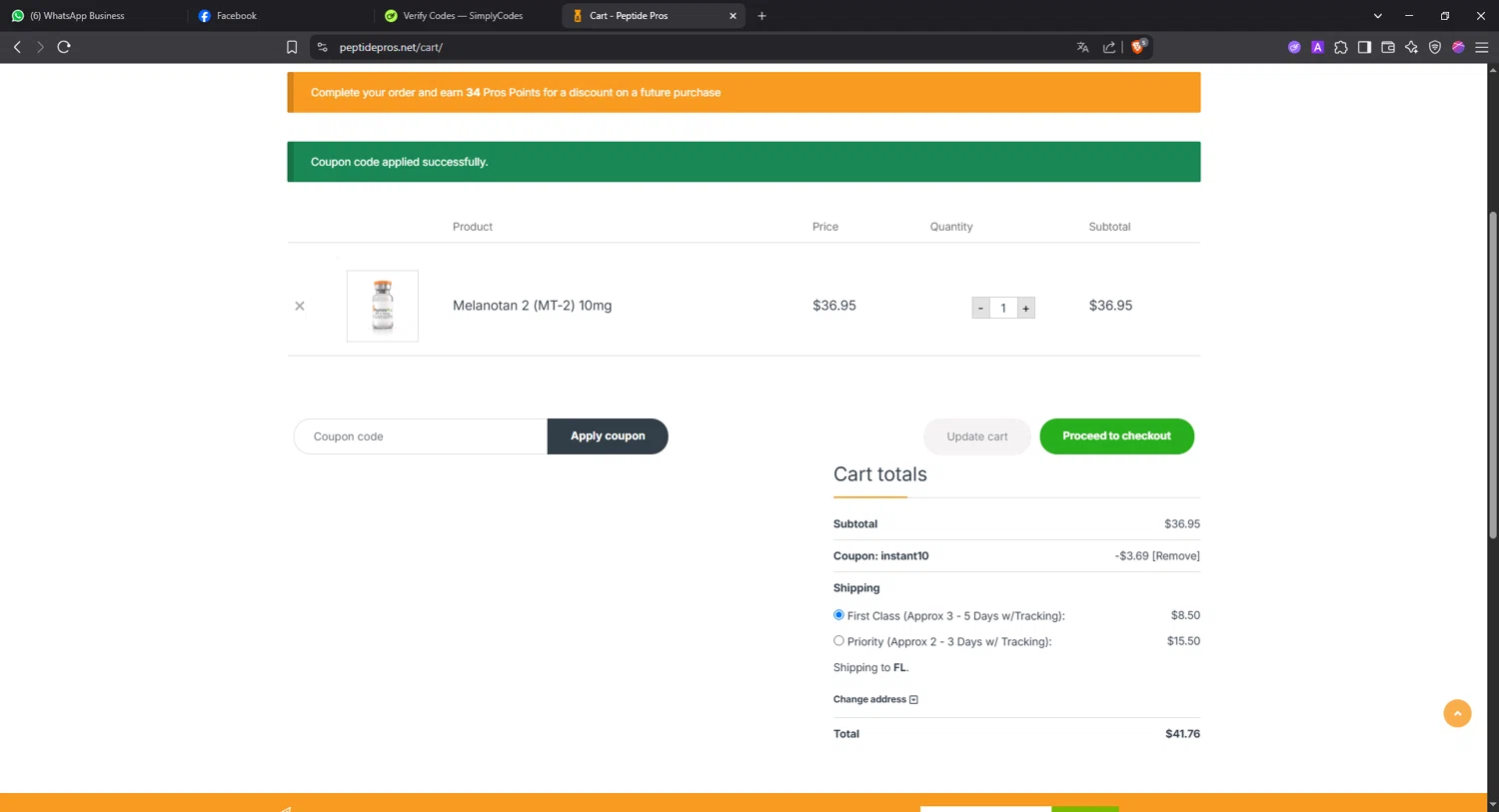Click the page vertical scrollbar thumb
This screenshot has height=812, width=1499.
tap(1493, 375)
